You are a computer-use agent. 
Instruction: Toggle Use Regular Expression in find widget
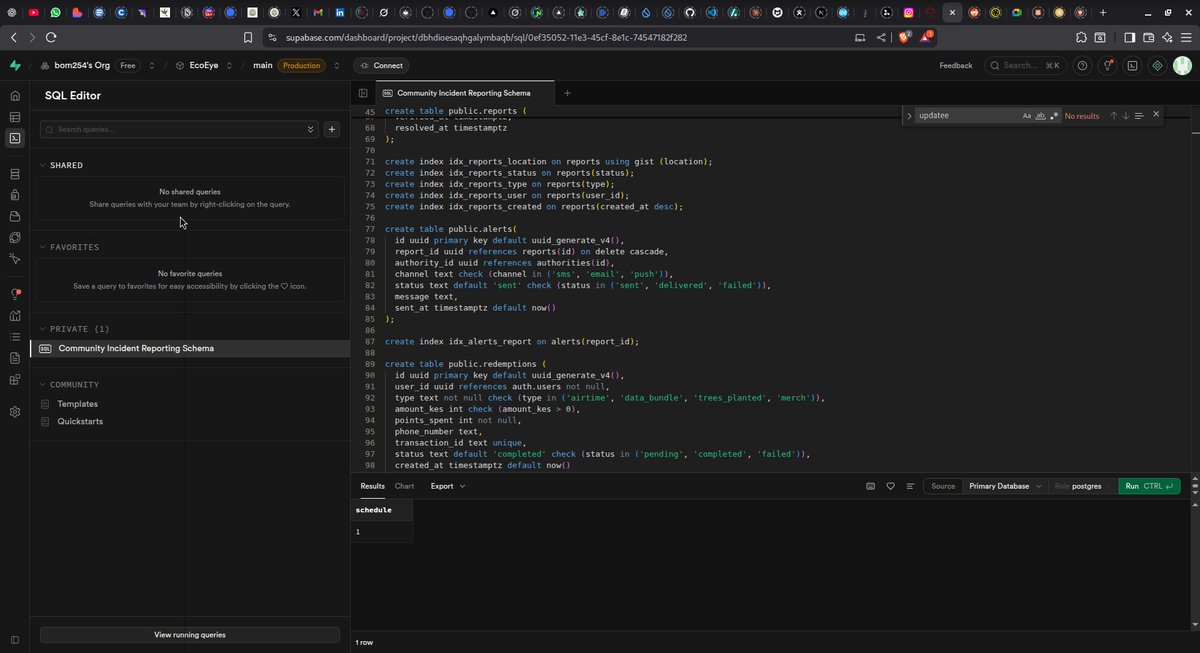(x=1054, y=116)
